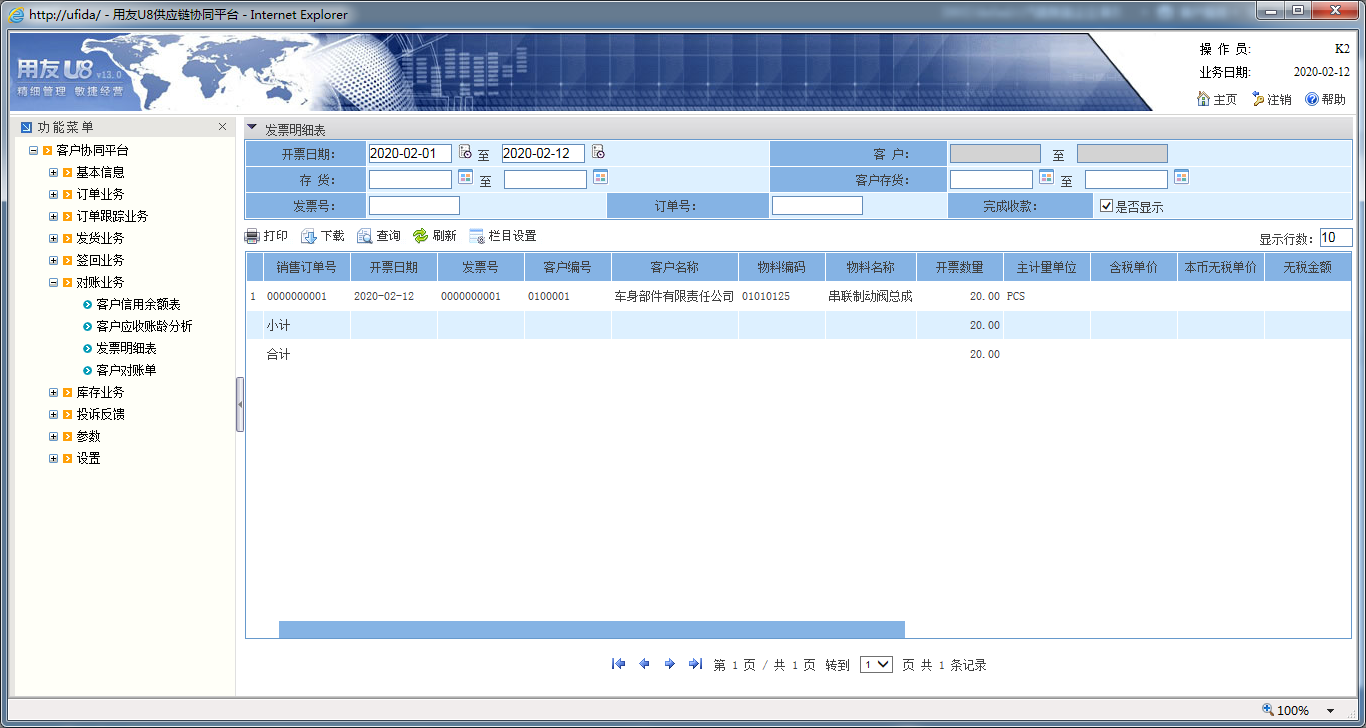Open 客户对账单 in the menu tree
Image resolution: width=1366 pixels, height=728 pixels.
[126, 370]
